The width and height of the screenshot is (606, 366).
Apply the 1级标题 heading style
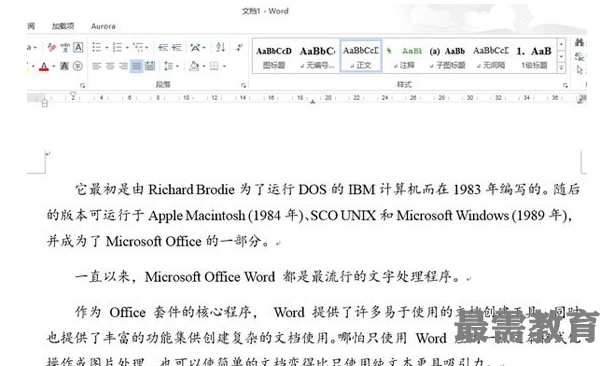(x=535, y=57)
